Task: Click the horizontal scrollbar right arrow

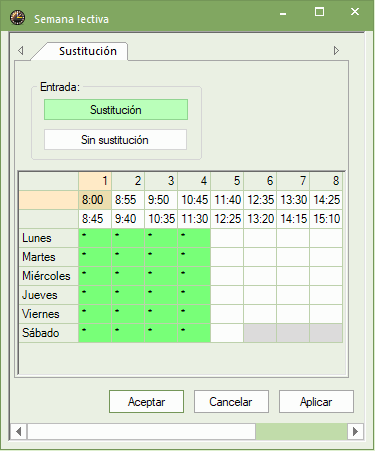Action: click(355, 431)
